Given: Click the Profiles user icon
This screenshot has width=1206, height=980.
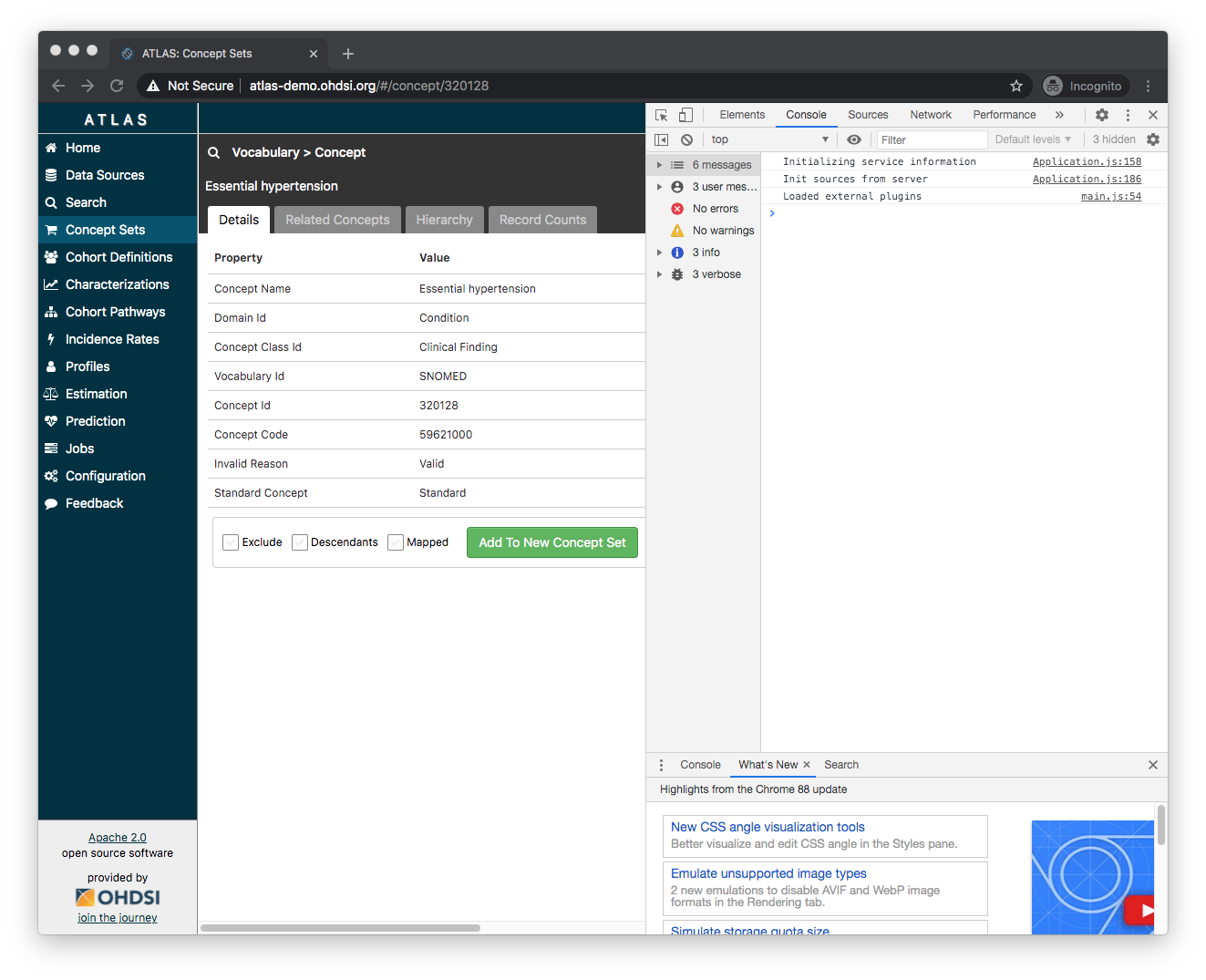Looking at the screenshot, I should (x=51, y=366).
